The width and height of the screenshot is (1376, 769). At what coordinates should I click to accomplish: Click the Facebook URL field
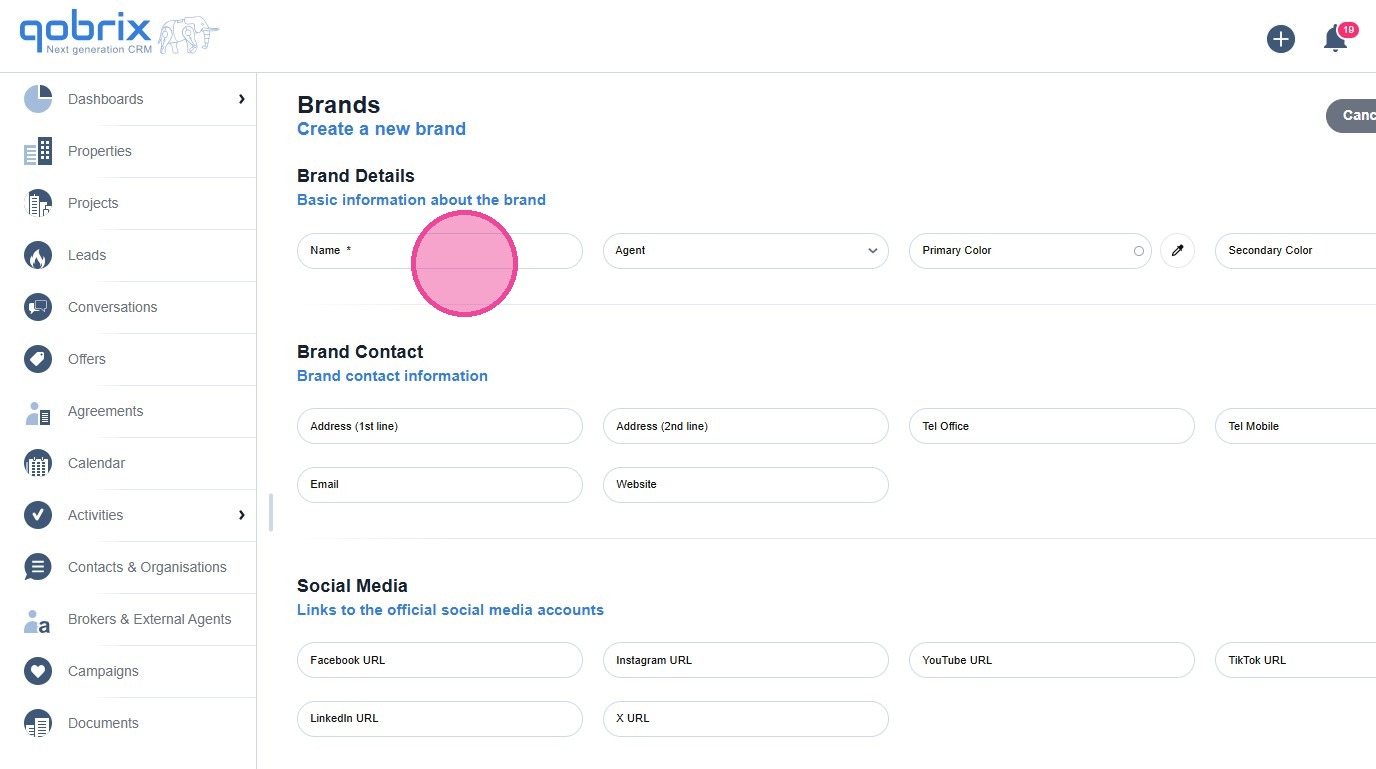coord(439,660)
